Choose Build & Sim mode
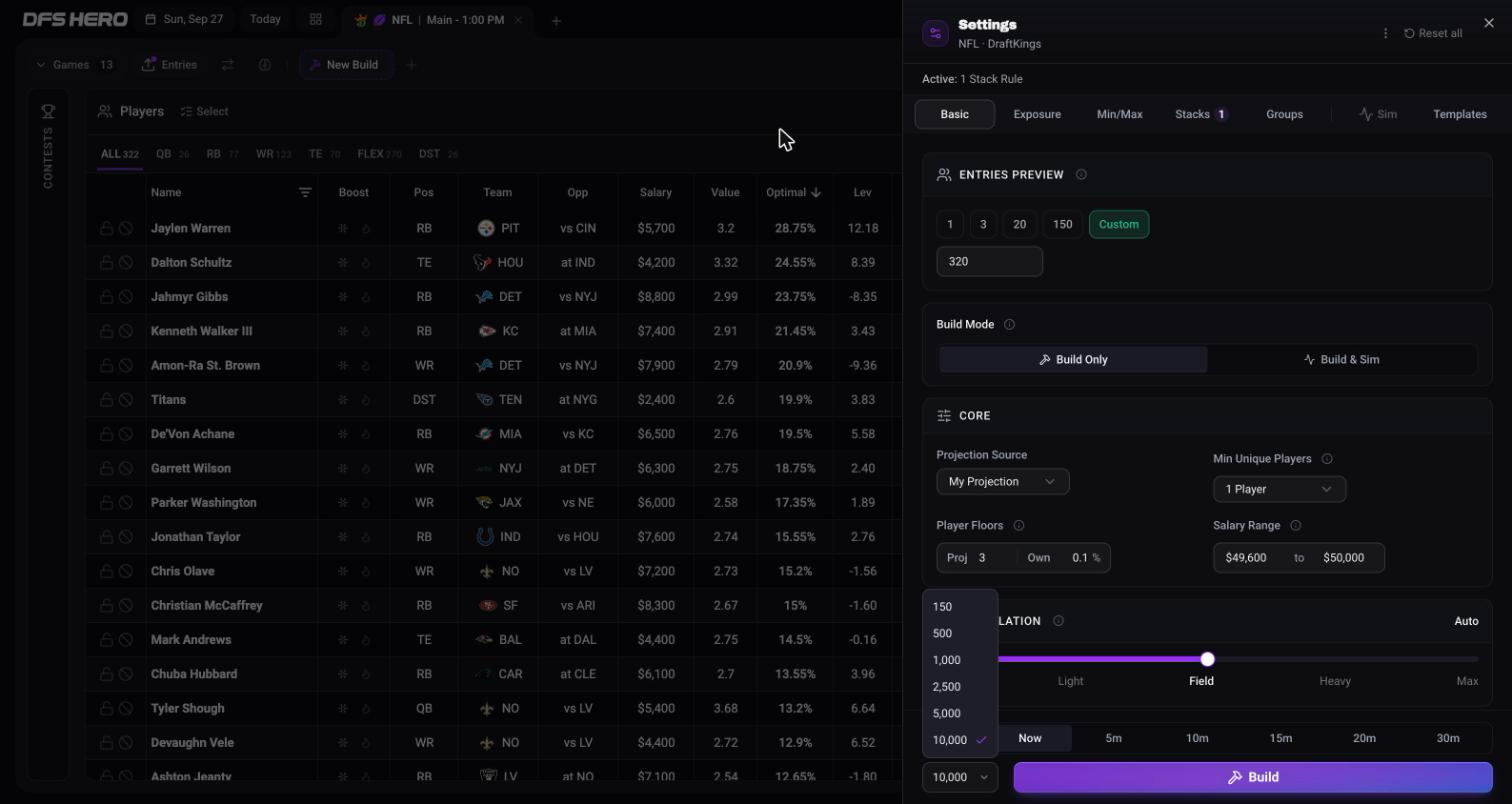Image resolution: width=1512 pixels, height=804 pixels. tap(1341, 359)
